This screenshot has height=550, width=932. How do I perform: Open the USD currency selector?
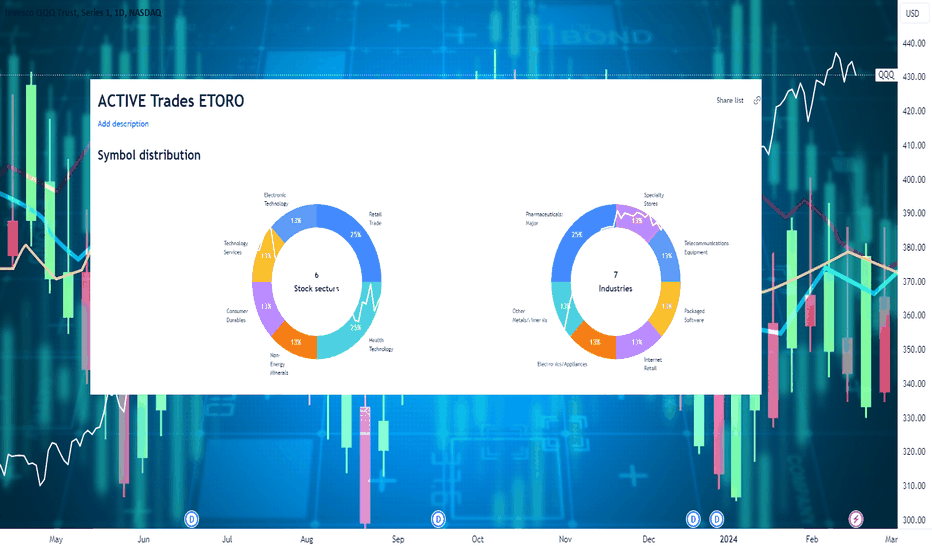(x=912, y=13)
